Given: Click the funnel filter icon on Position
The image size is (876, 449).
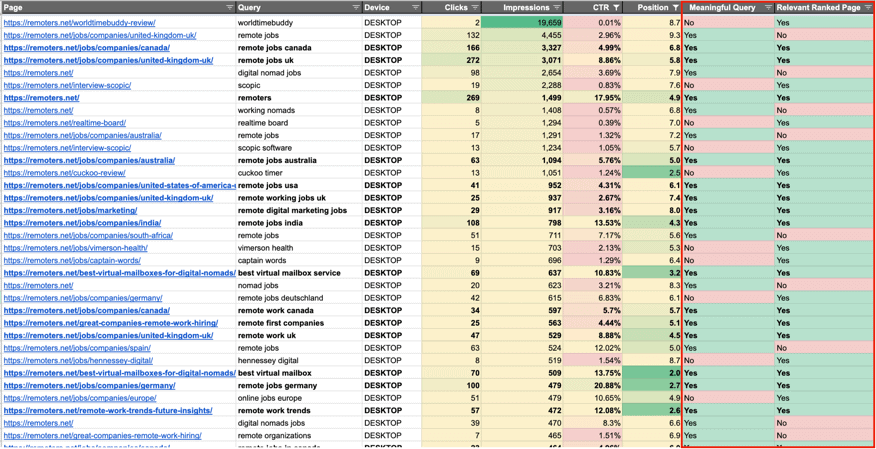Looking at the screenshot, I should (x=676, y=8).
